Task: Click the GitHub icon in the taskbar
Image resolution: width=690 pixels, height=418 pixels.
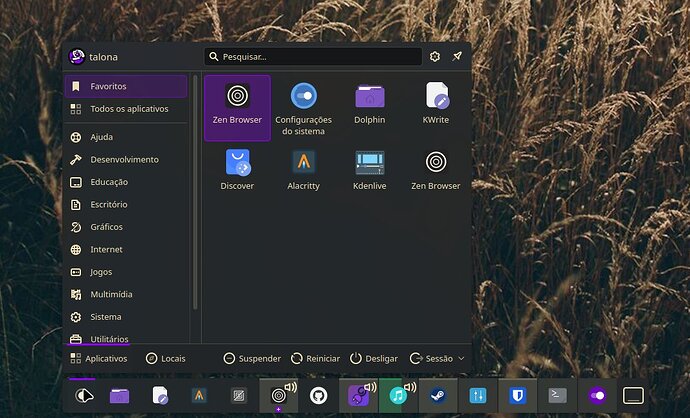Action: (319, 395)
